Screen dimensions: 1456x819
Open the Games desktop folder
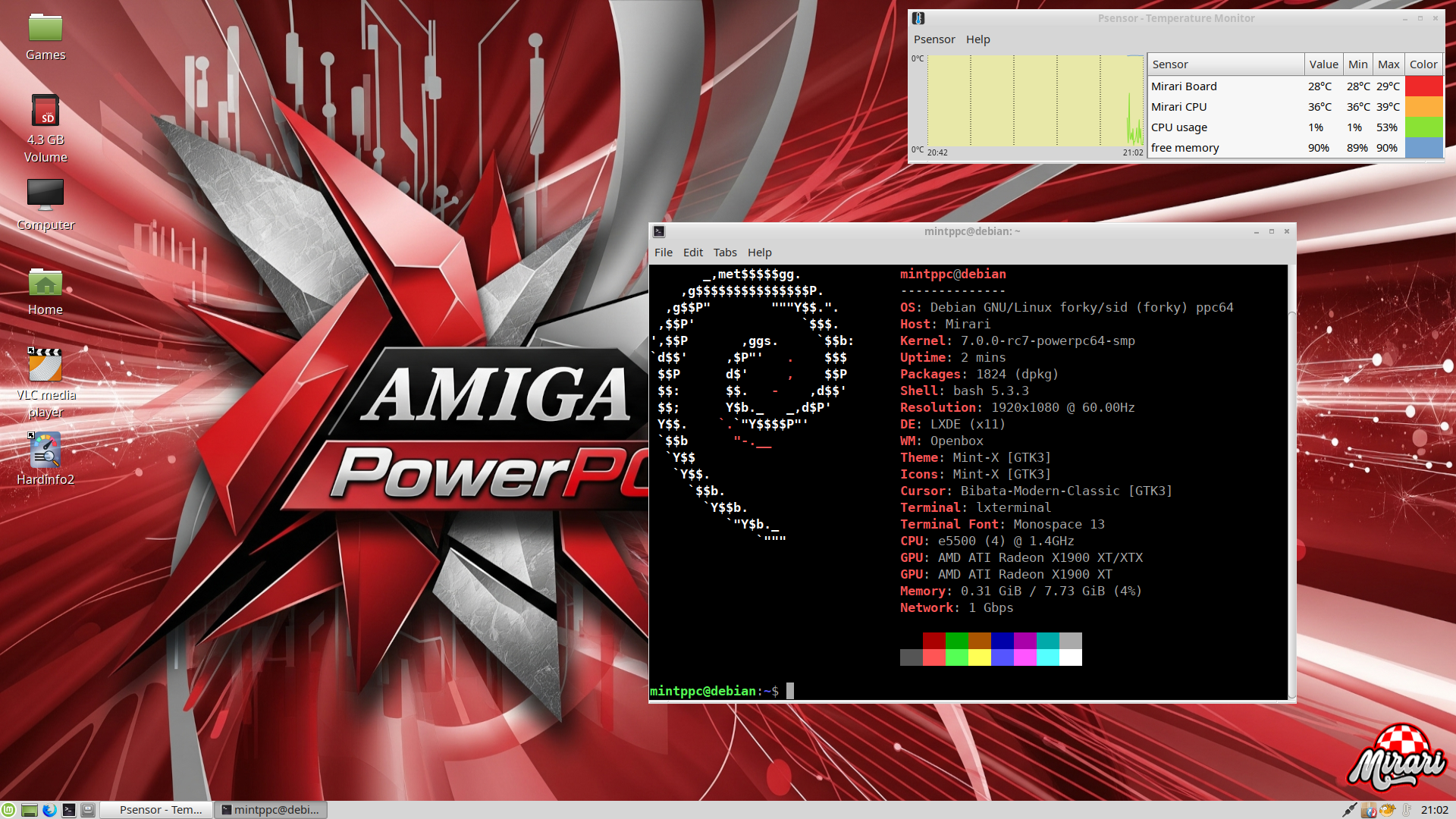coord(45,28)
